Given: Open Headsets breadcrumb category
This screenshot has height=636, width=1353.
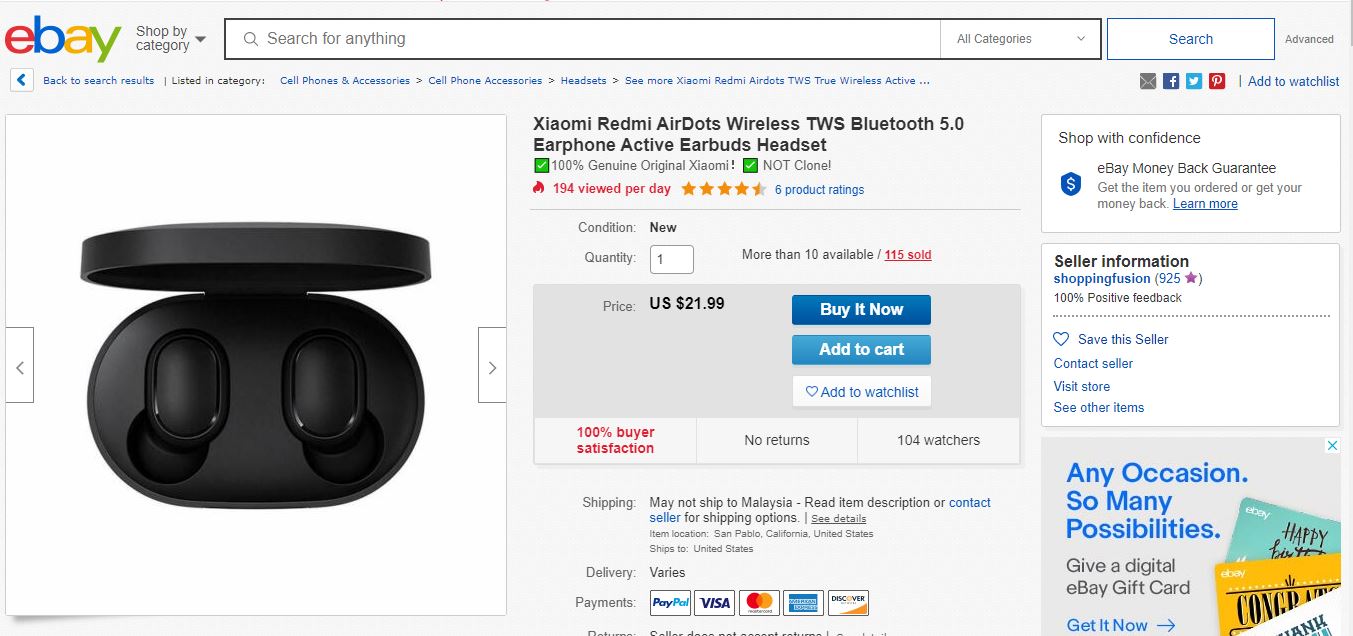Looking at the screenshot, I should pos(583,81).
